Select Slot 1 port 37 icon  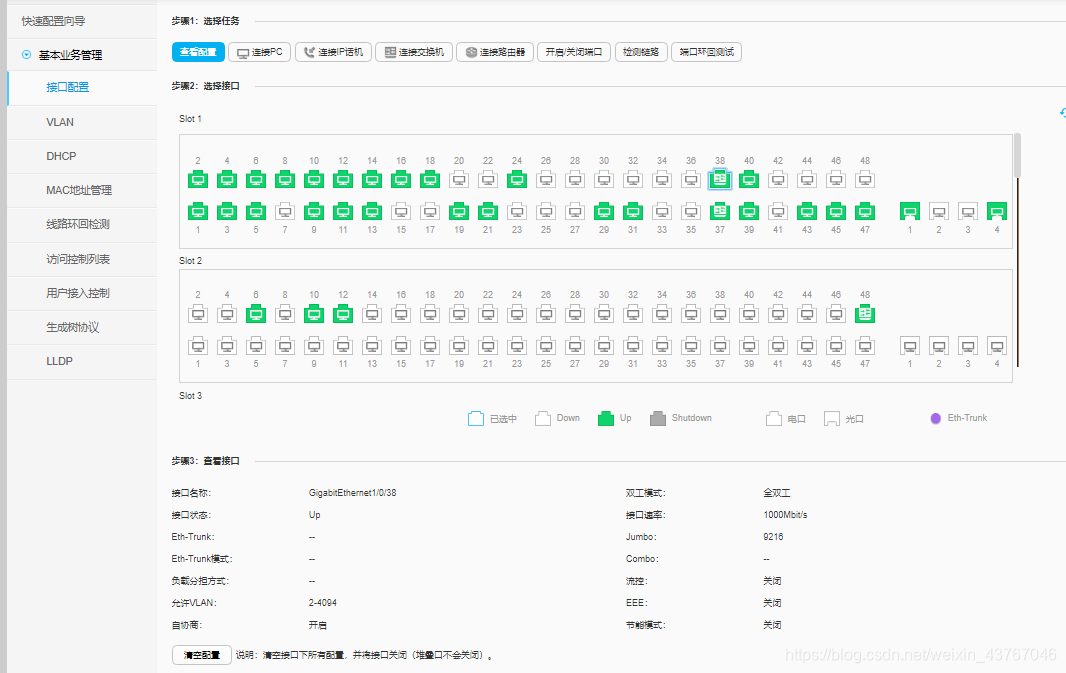coord(719,211)
